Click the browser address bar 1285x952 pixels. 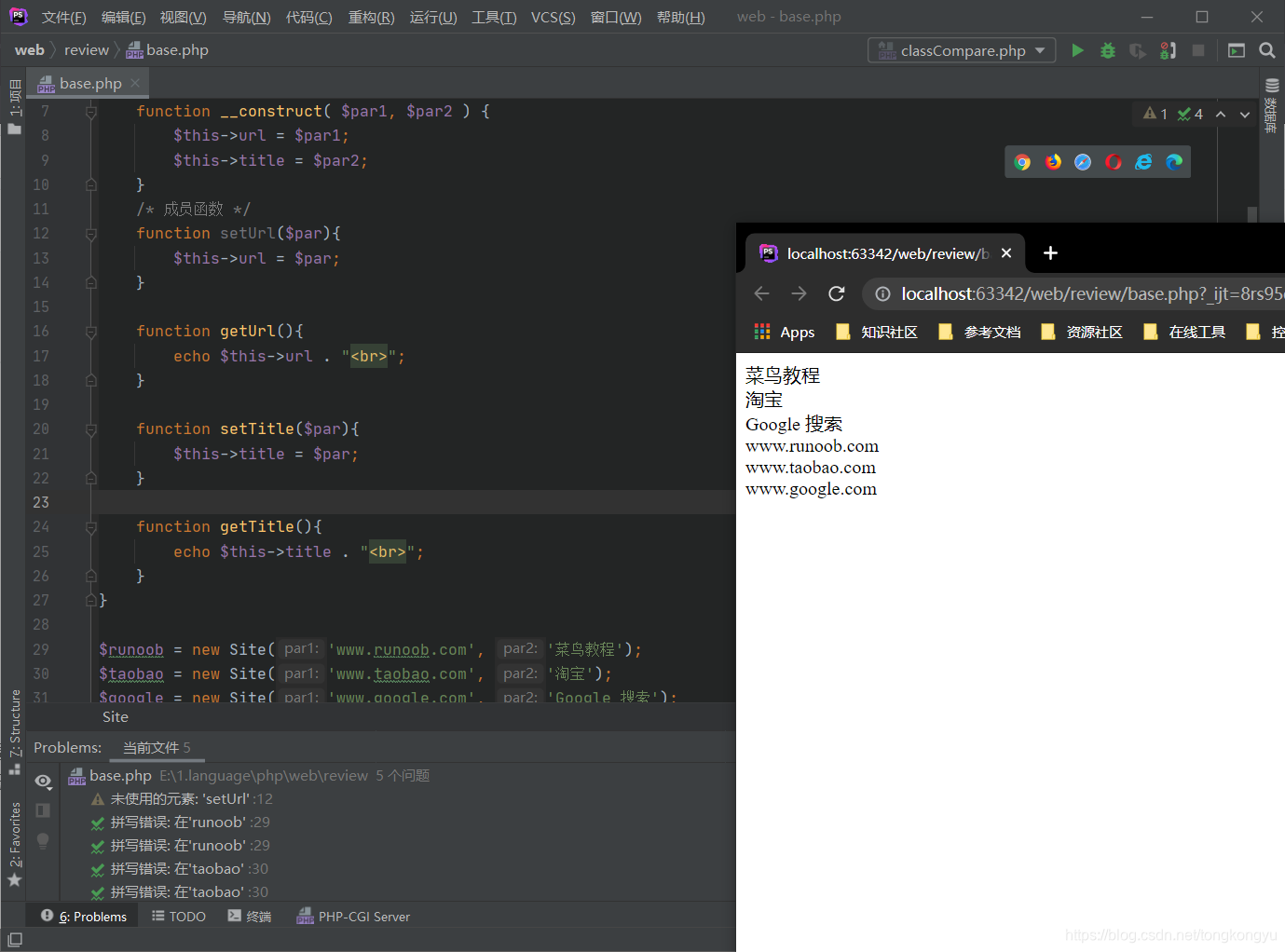(x=1073, y=293)
